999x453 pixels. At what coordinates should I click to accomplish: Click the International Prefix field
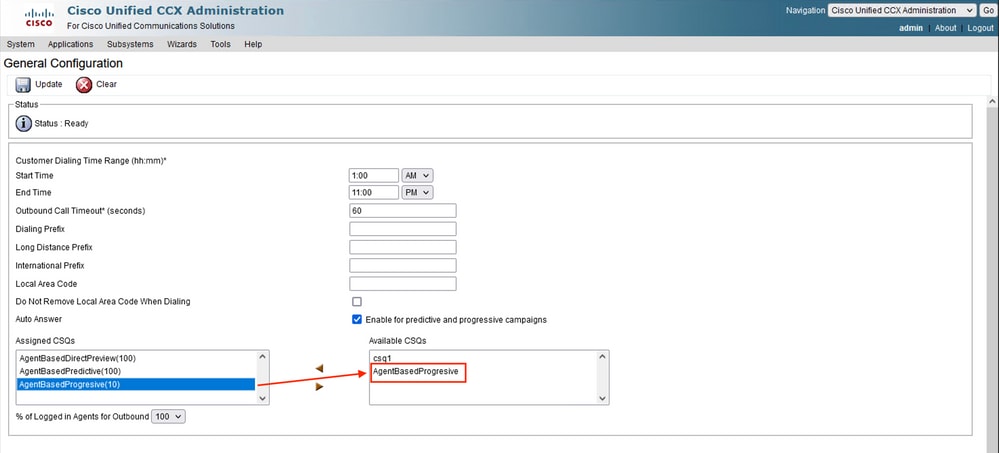(403, 265)
